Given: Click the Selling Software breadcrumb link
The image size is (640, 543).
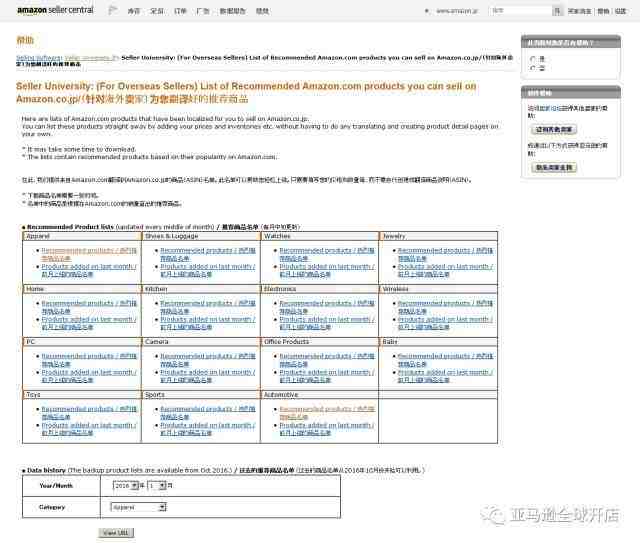Looking at the screenshot, I should click(39, 58).
